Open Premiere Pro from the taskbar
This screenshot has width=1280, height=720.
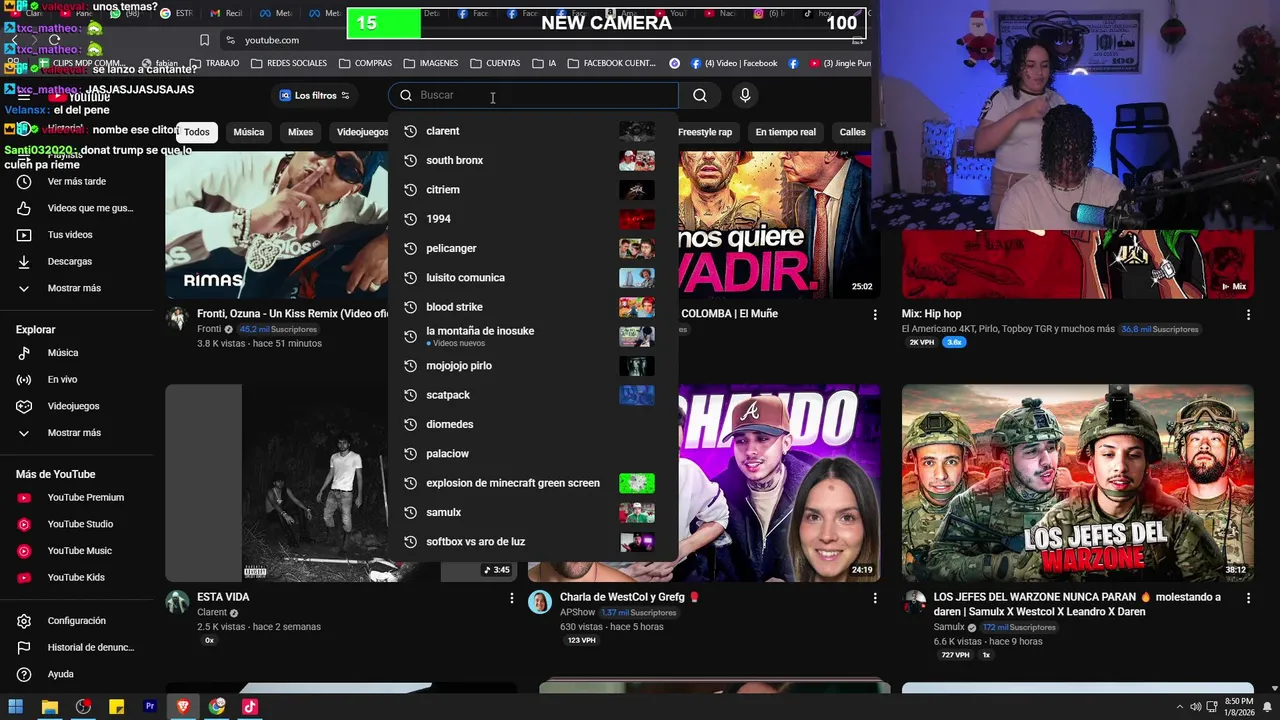click(x=150, y=706)
